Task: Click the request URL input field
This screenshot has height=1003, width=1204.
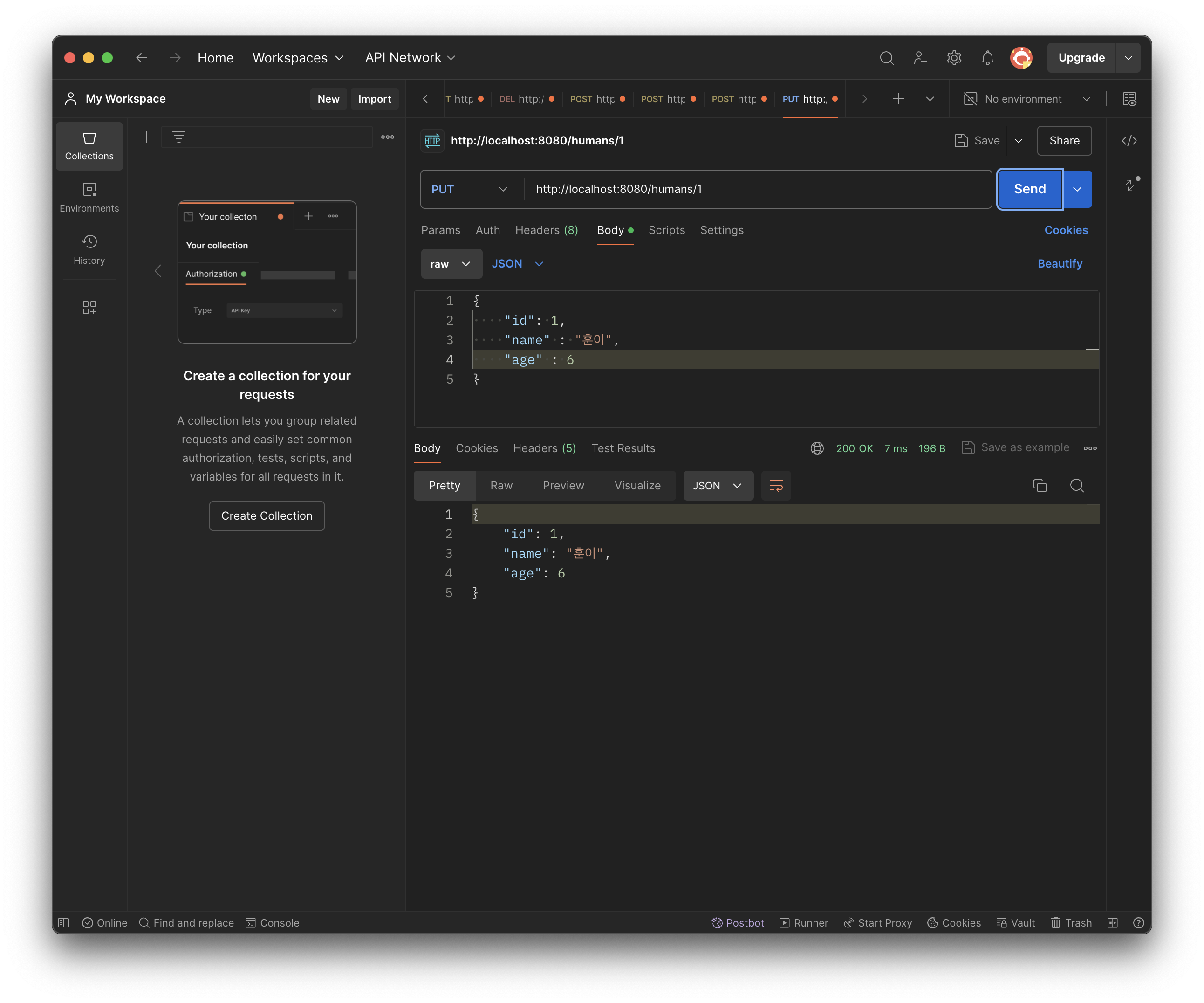Action: pyautogui.click(x=757, y=189)
